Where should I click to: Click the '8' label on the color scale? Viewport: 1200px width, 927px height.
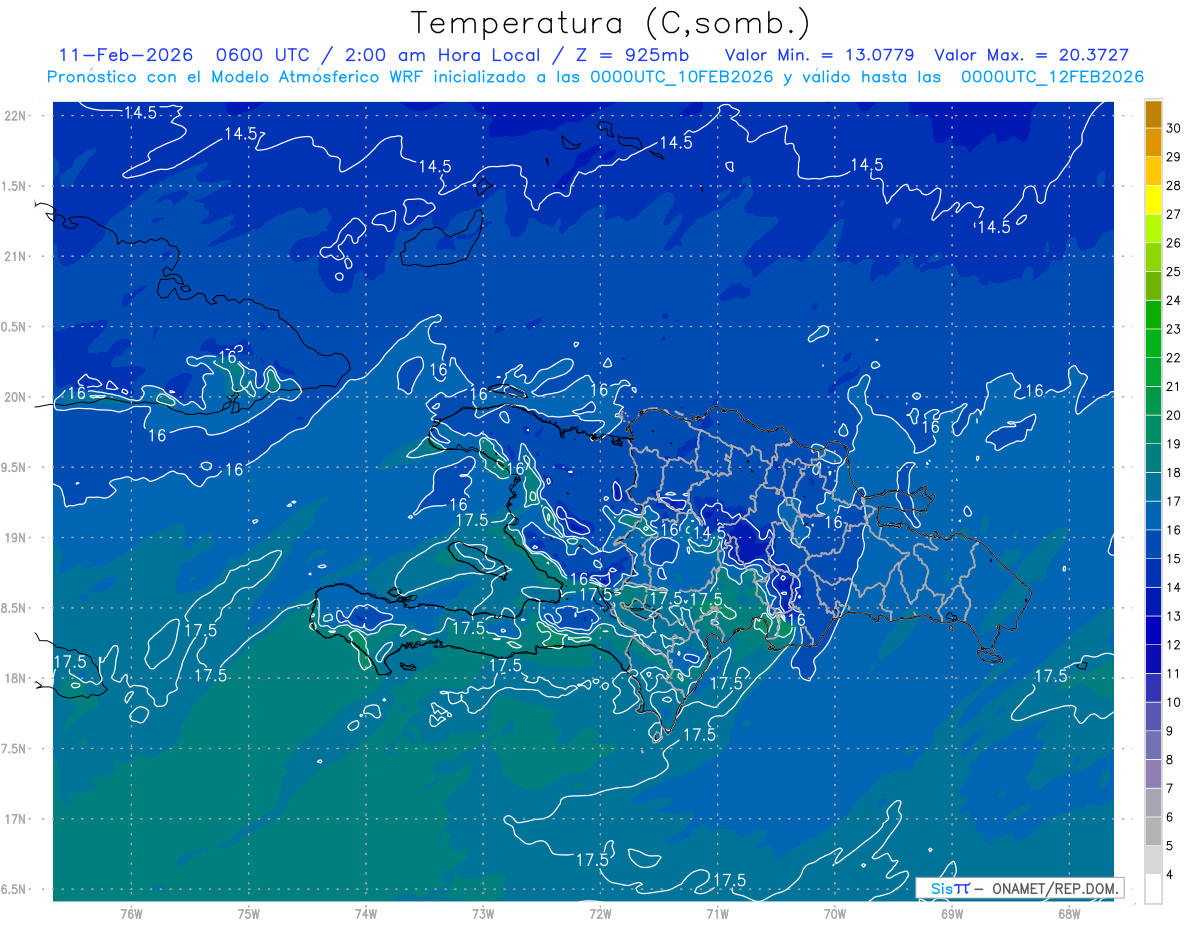pyautogui.click(x=1170, y=760)
